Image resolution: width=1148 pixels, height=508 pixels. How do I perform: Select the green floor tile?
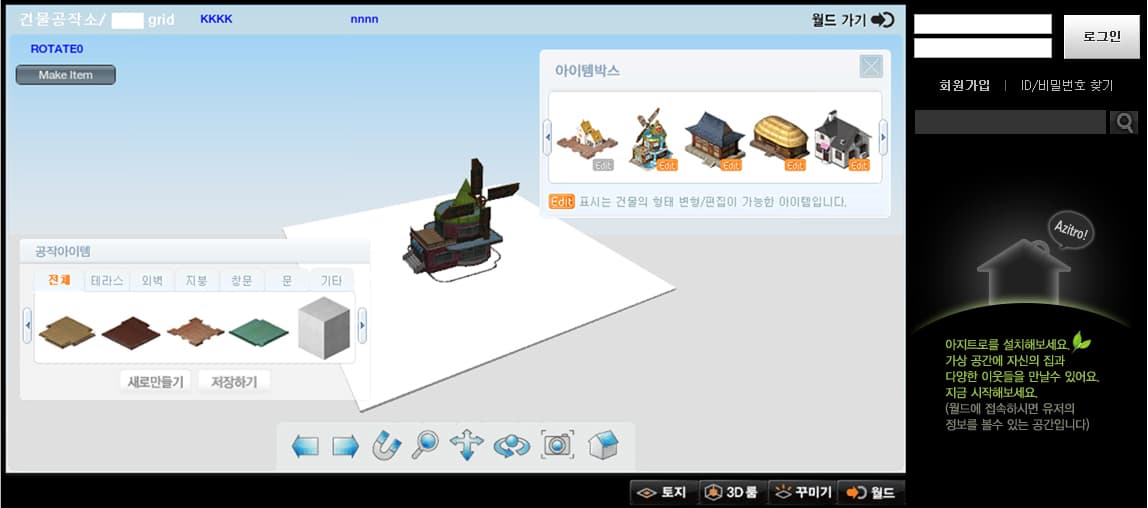[x=258, y=331]
